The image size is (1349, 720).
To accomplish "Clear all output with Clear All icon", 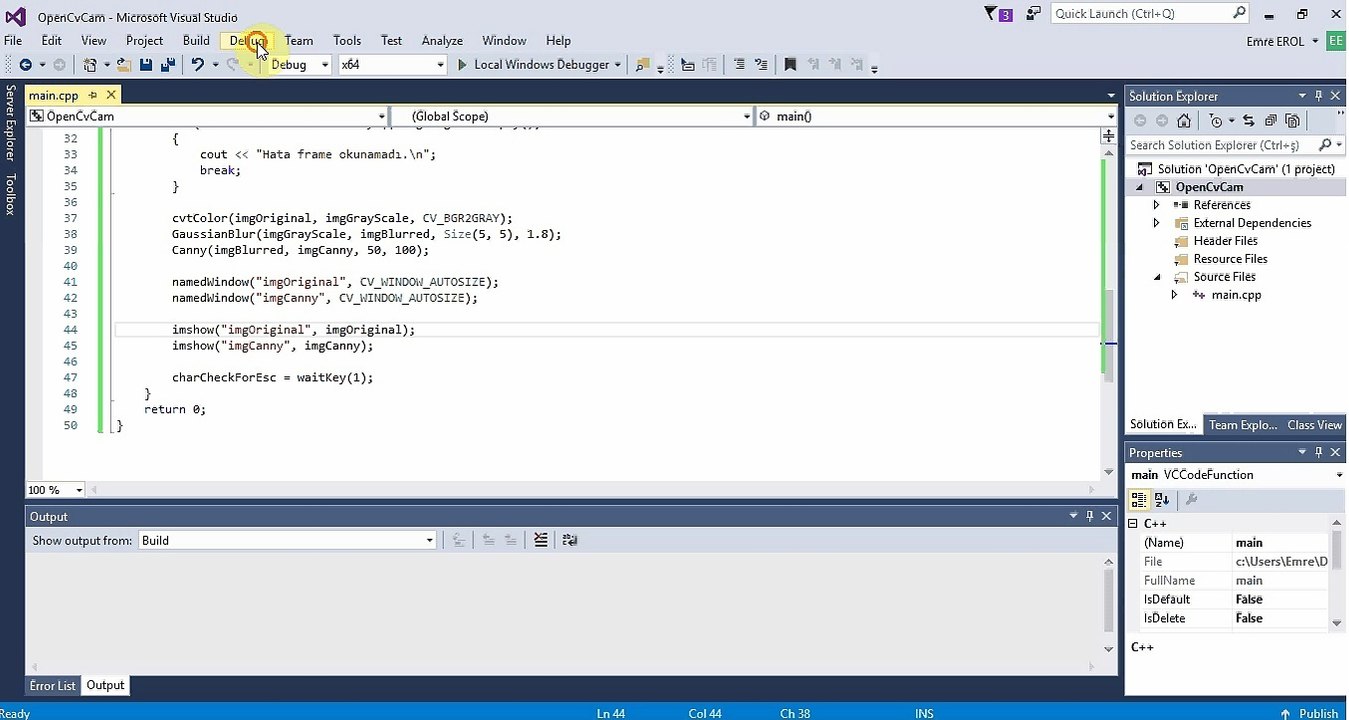I will tap(541, 540).
